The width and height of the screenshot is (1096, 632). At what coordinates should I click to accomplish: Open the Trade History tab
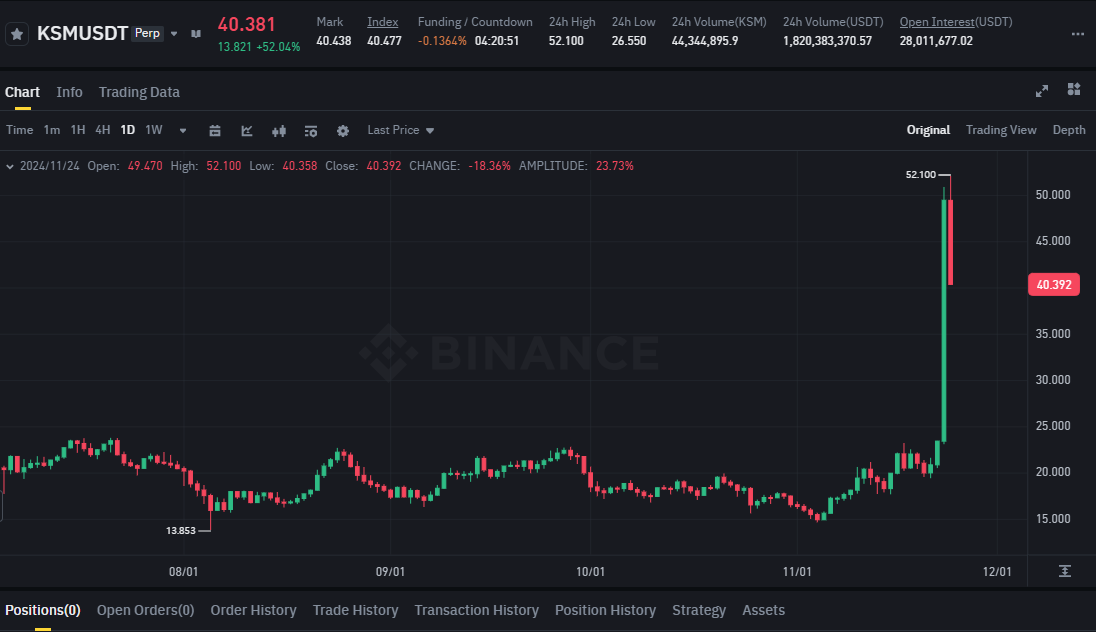(355, 610)
